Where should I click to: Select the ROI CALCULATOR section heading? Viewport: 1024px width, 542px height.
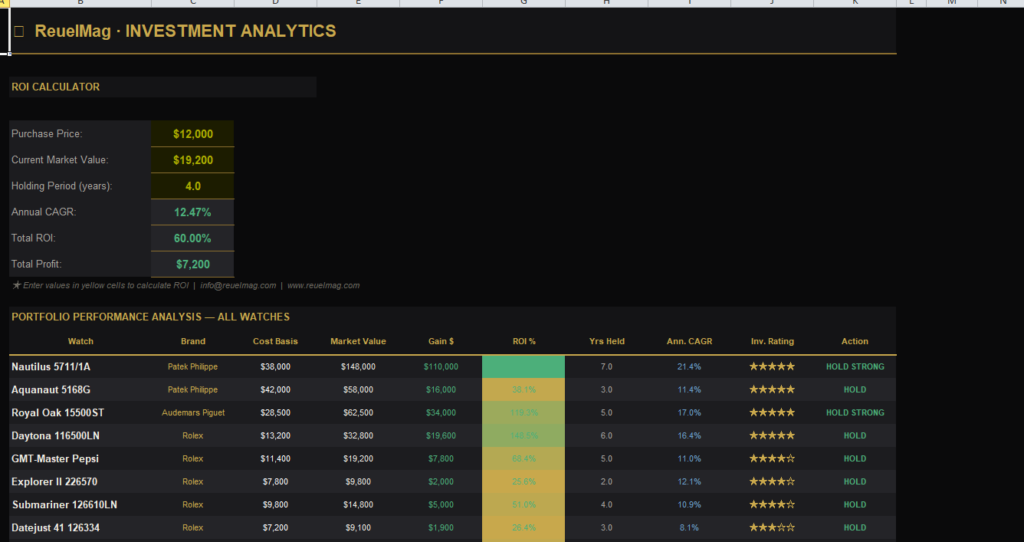point(163,87)
